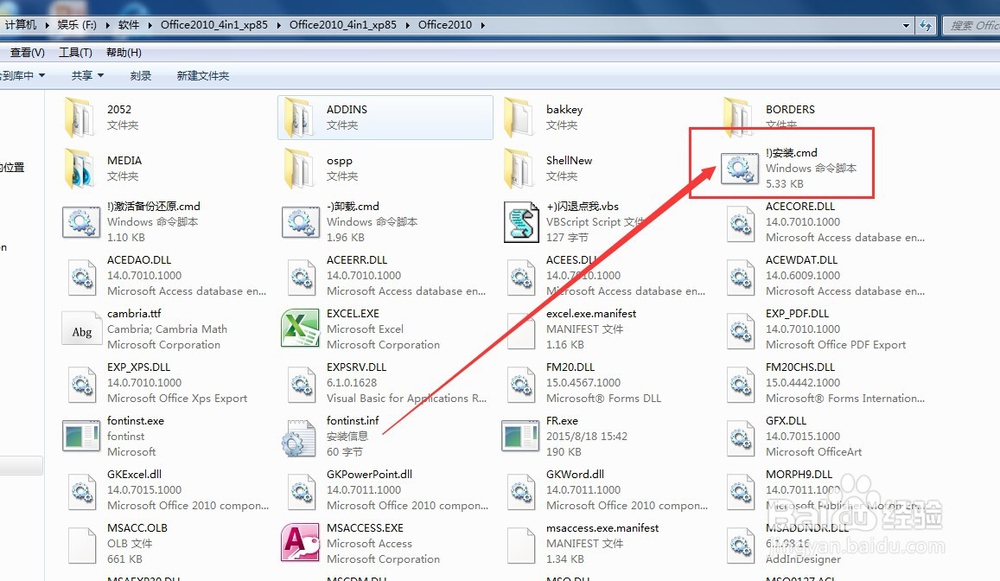Screen dimensions: 1000x581
Task: Select the MORPH9.DLL file name
Action: (x=798, y=474)
